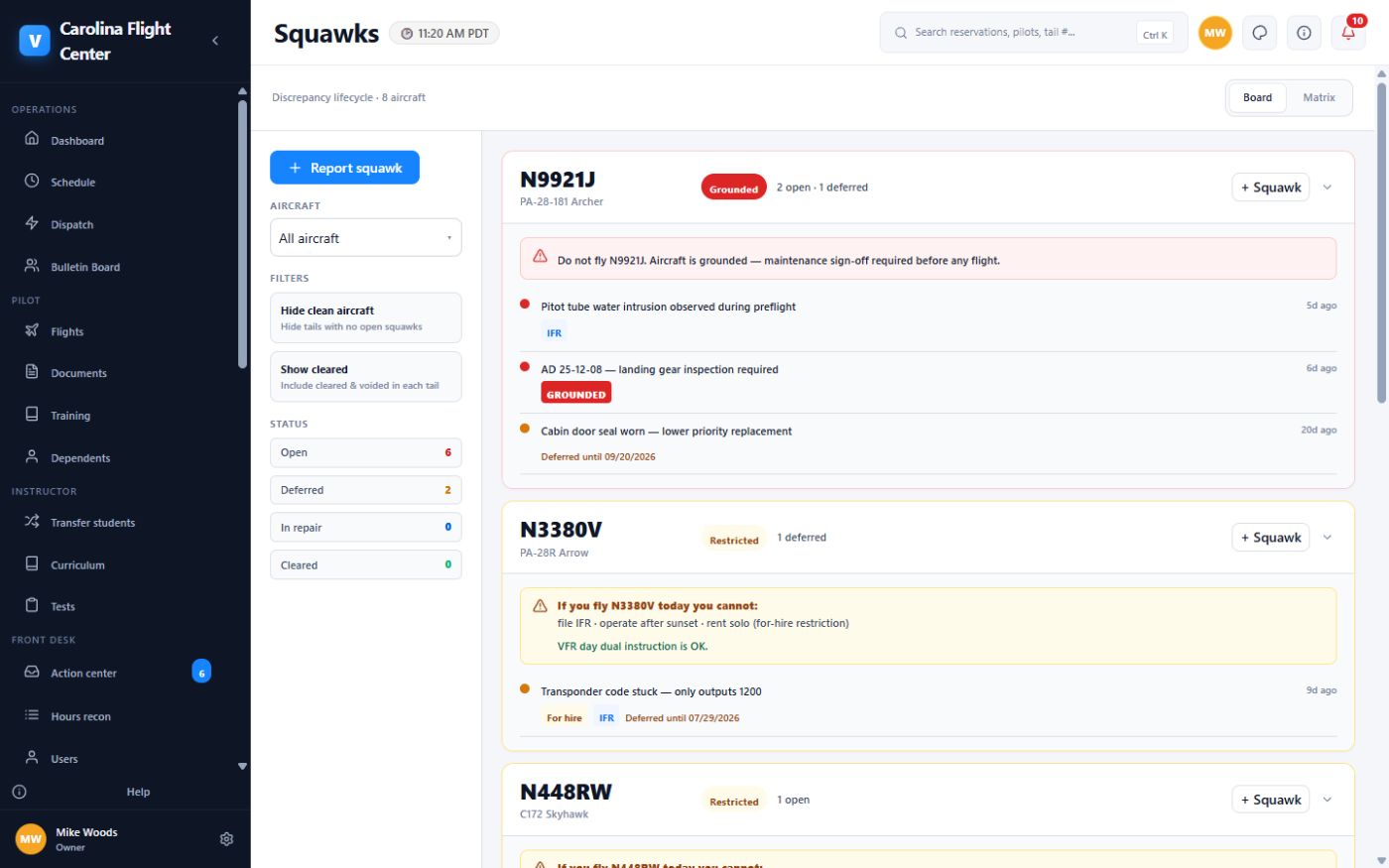
Task: Open Action center inbox icon
Action: point(32,672)
